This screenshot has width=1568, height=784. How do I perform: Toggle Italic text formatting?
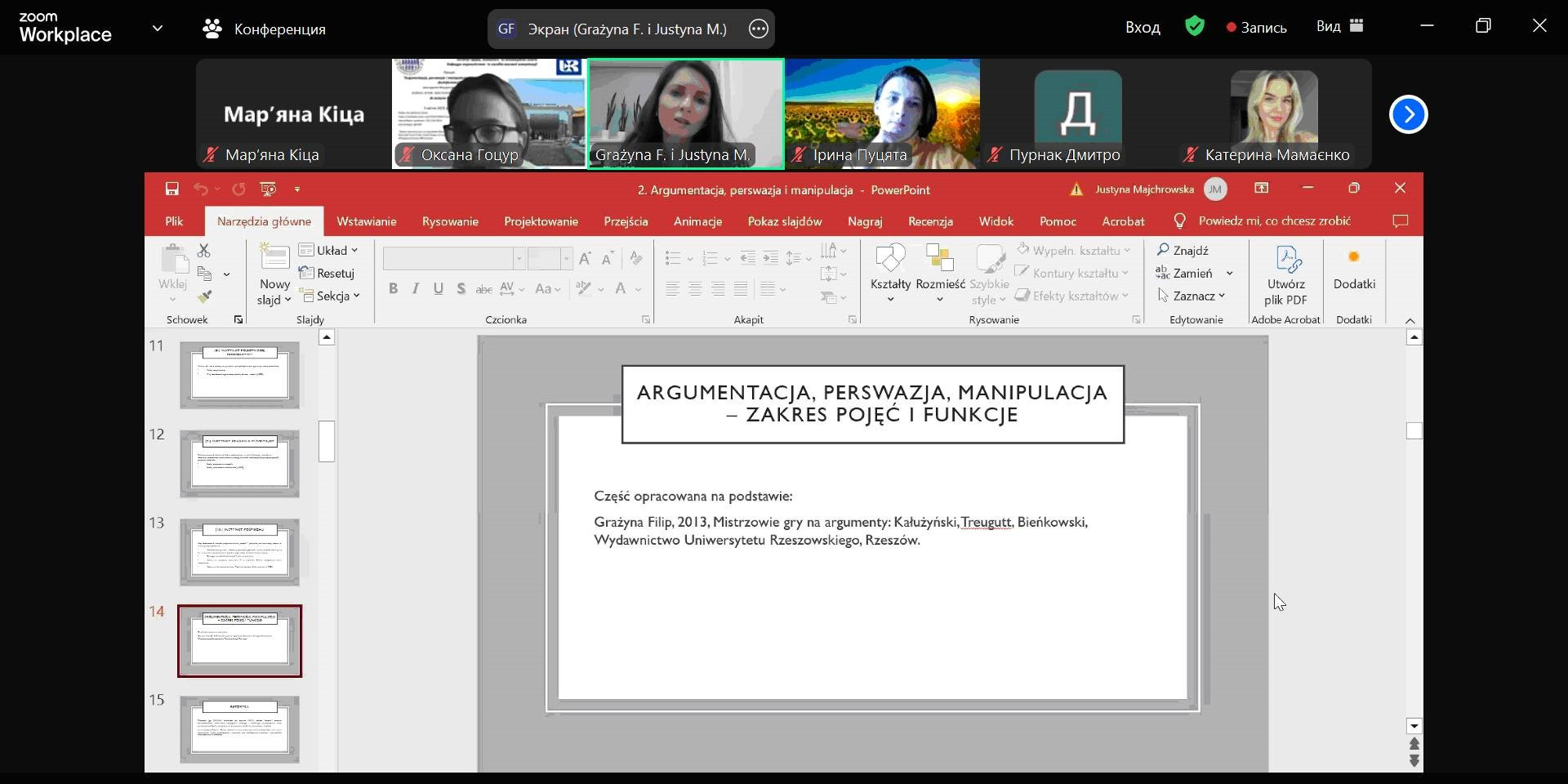tap(416, 288)
